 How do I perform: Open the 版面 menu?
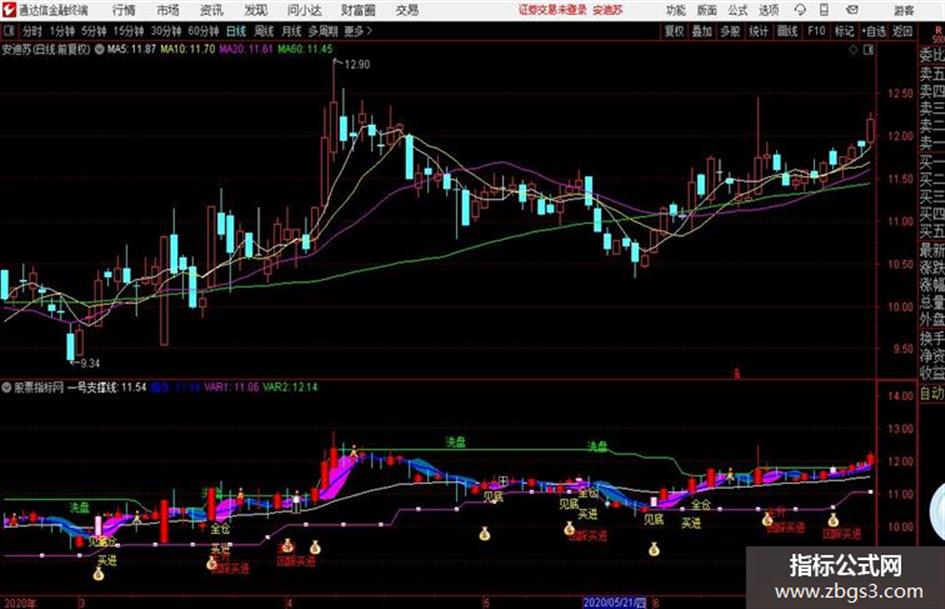point(706,10)
